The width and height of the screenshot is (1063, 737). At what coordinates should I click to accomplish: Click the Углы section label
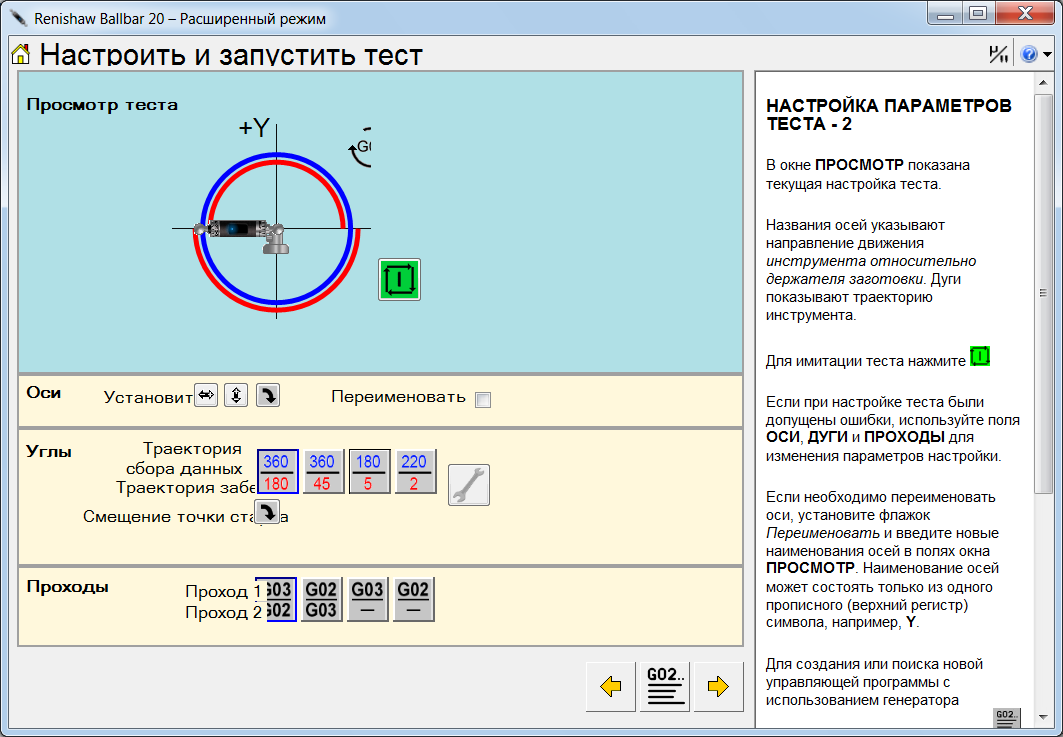[x=49, y=452]
